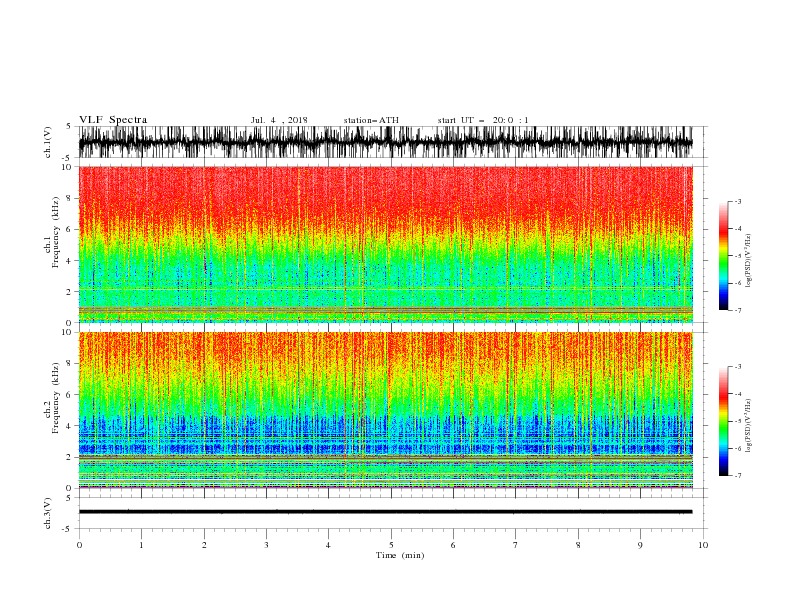Click the "7" tick on the time axis

point(516,545)
